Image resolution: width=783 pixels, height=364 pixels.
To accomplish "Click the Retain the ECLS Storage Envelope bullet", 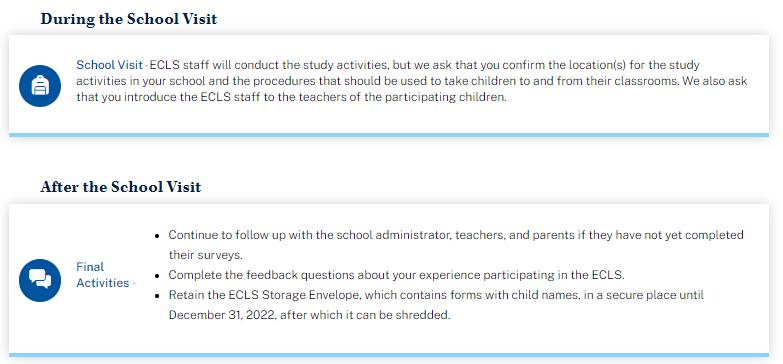I will (436, 305).
